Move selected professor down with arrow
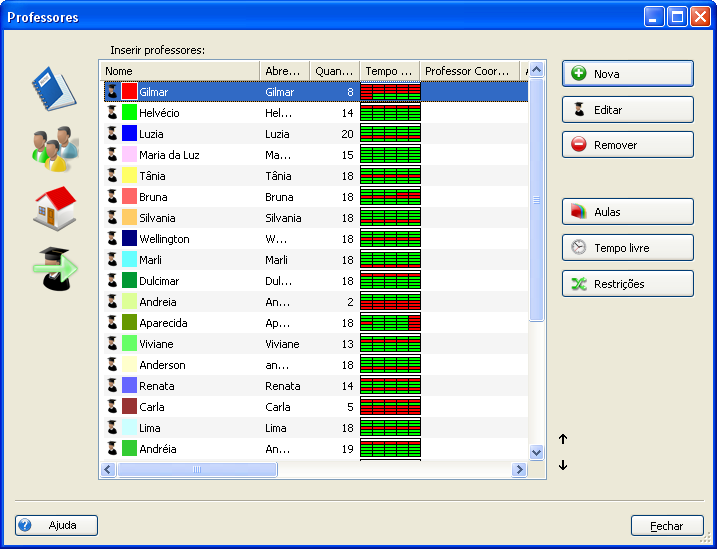The image size is (717, 549). click(563, 465)
